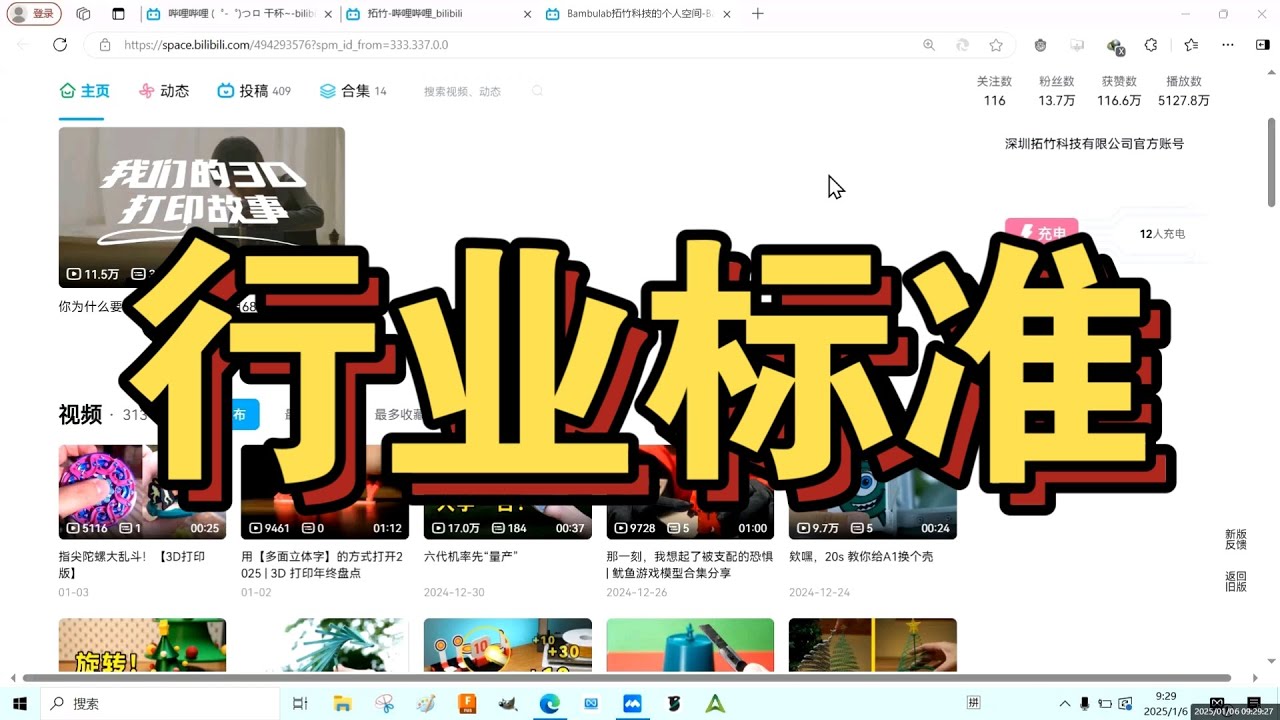Screen dimensions: 1280x720
Task: Open the Favorites list icon
Action: 1191,45
